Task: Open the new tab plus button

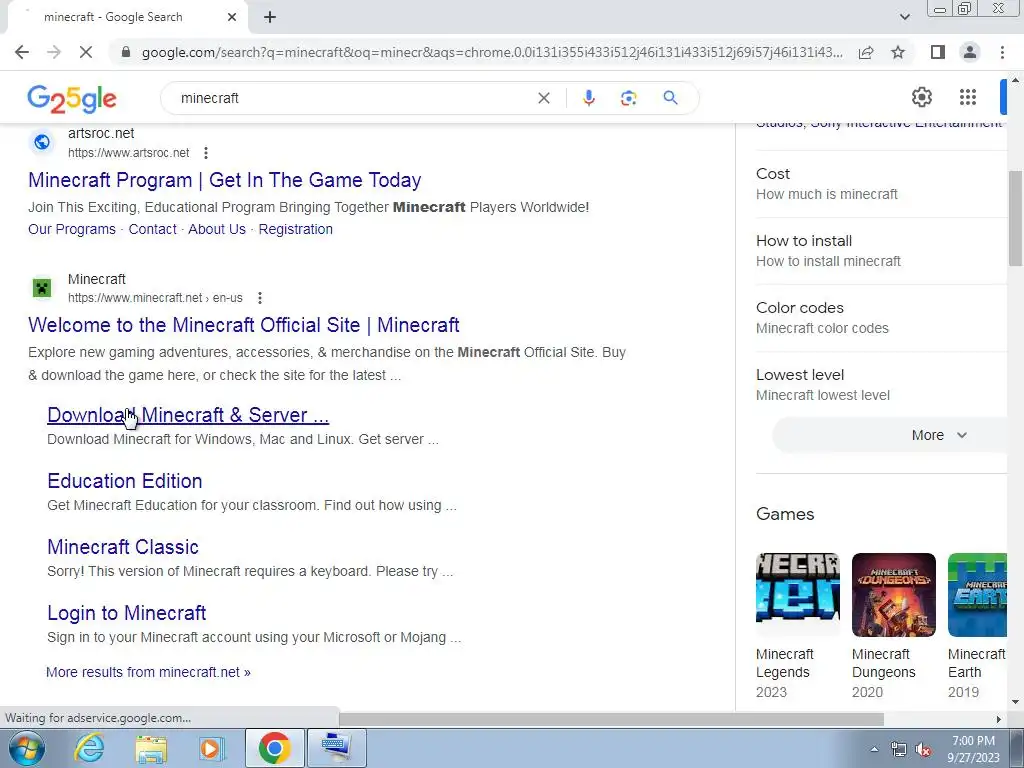Action: tap(270, 18)
